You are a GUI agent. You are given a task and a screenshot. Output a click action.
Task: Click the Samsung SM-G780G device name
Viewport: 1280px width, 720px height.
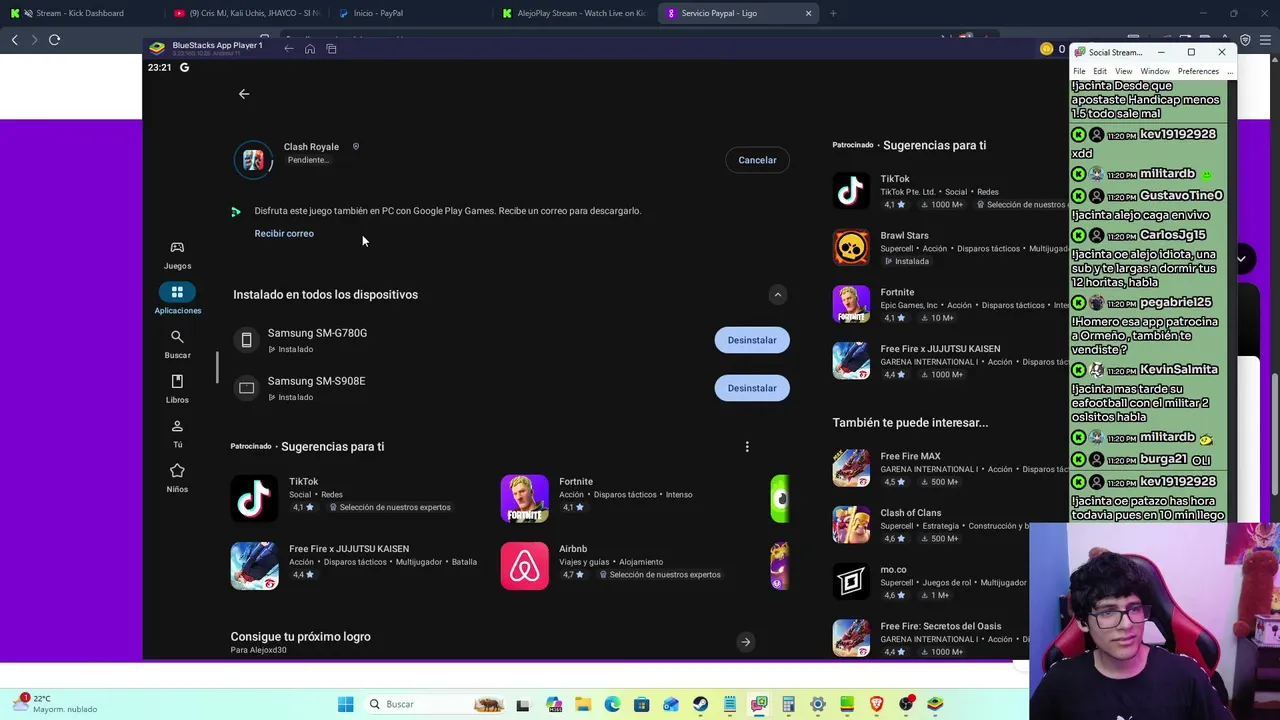317,333
